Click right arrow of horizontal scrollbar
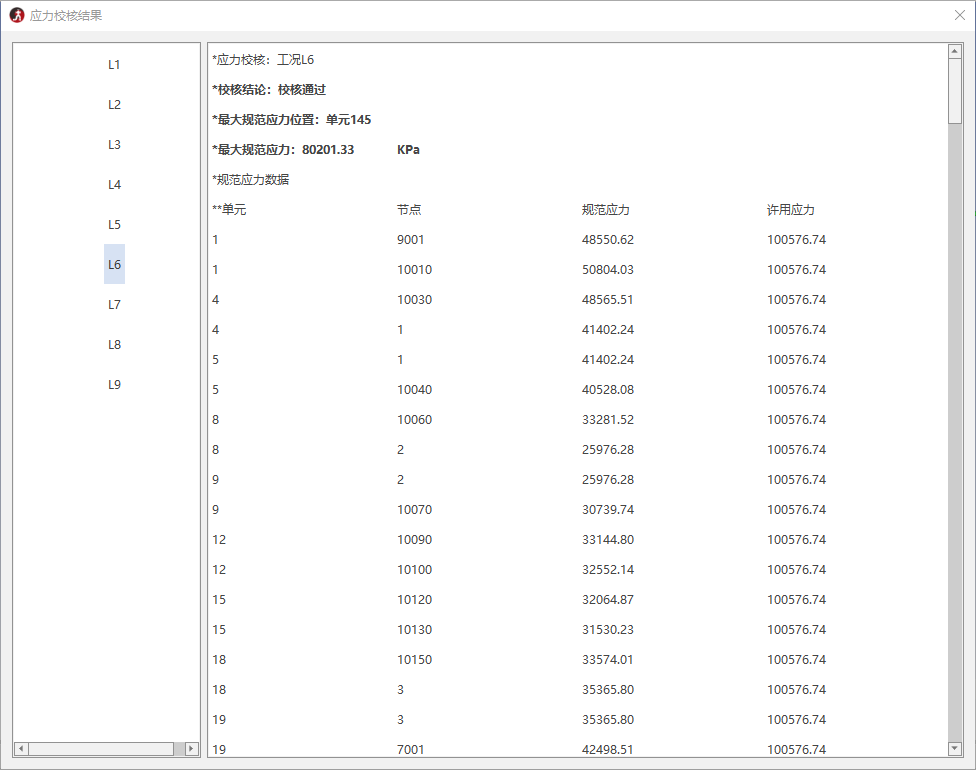The image size is (976, 770). point(192,748)
